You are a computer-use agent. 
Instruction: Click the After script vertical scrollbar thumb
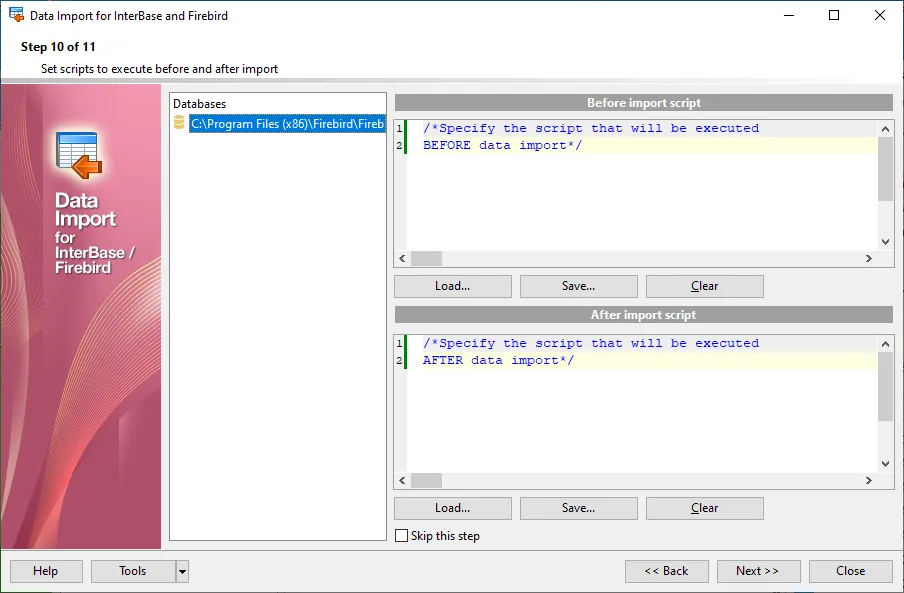click(886, 387)
